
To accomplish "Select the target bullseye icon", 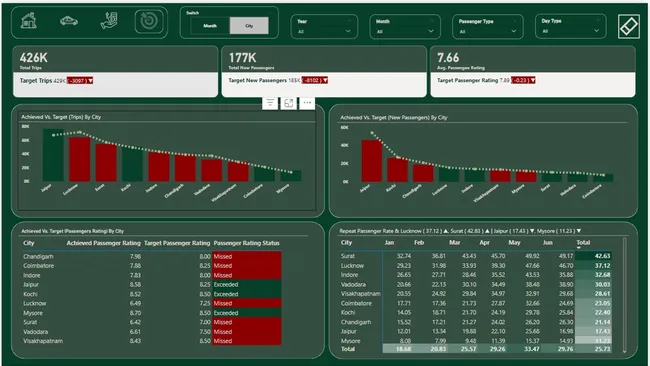I will [149, 21].
